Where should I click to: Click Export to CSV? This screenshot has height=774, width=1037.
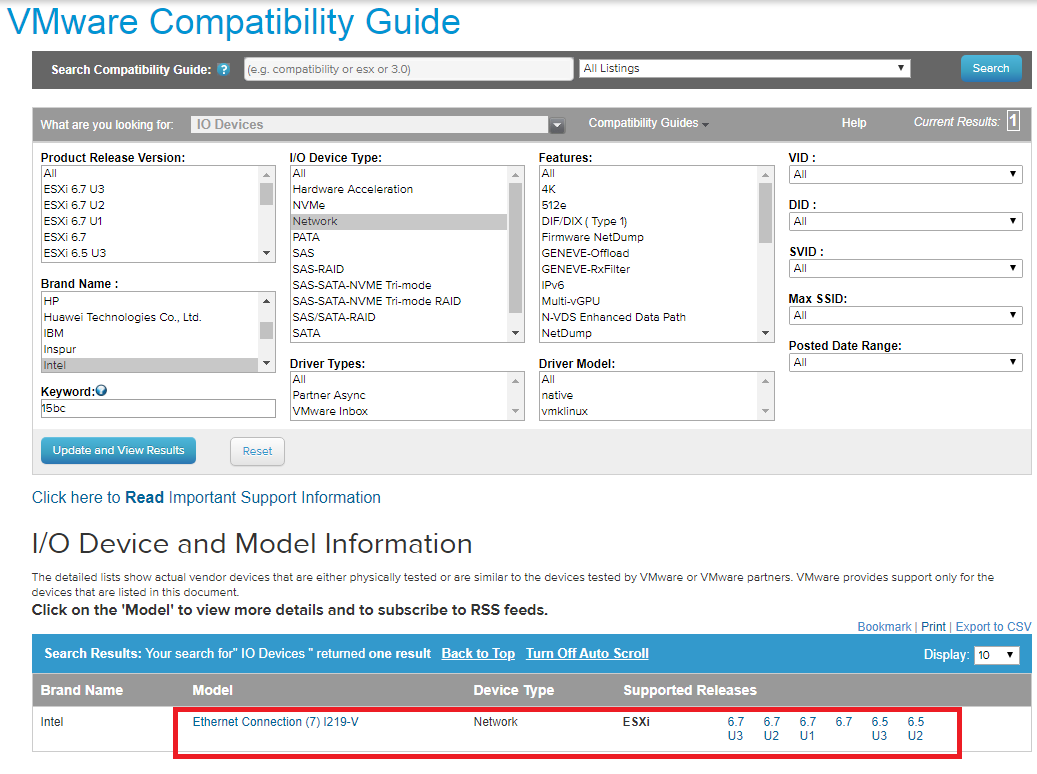[x=993, y=626]
